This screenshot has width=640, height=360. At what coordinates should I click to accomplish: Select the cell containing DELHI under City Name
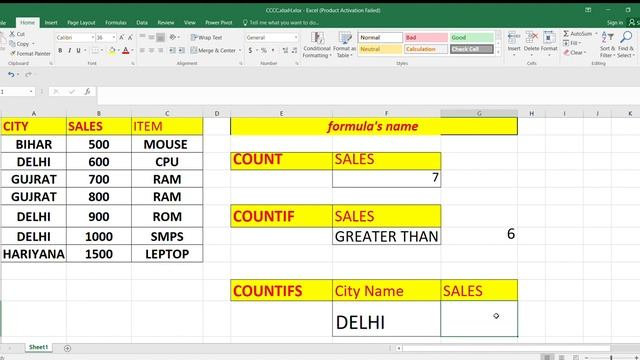point(387,319)
